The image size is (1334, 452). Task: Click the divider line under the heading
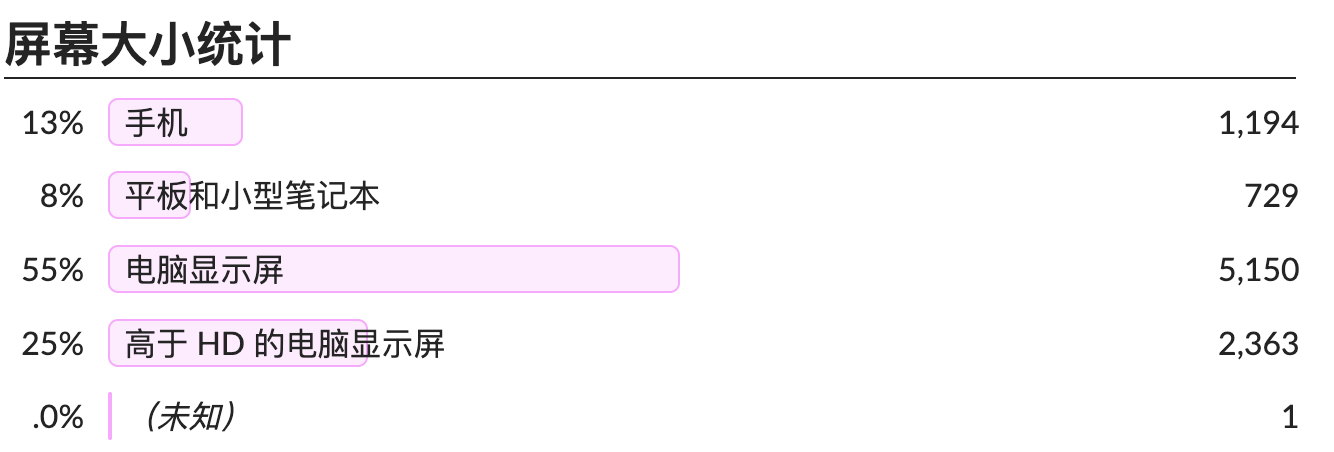coord(650,77)
